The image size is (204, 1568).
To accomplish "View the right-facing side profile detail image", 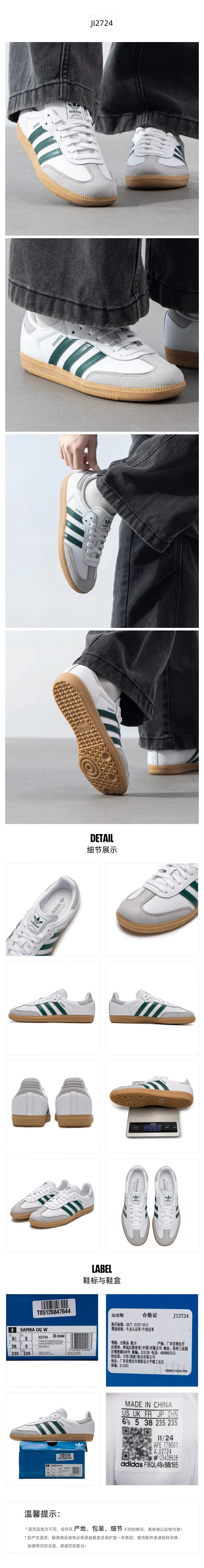I will click(152, 1008).
